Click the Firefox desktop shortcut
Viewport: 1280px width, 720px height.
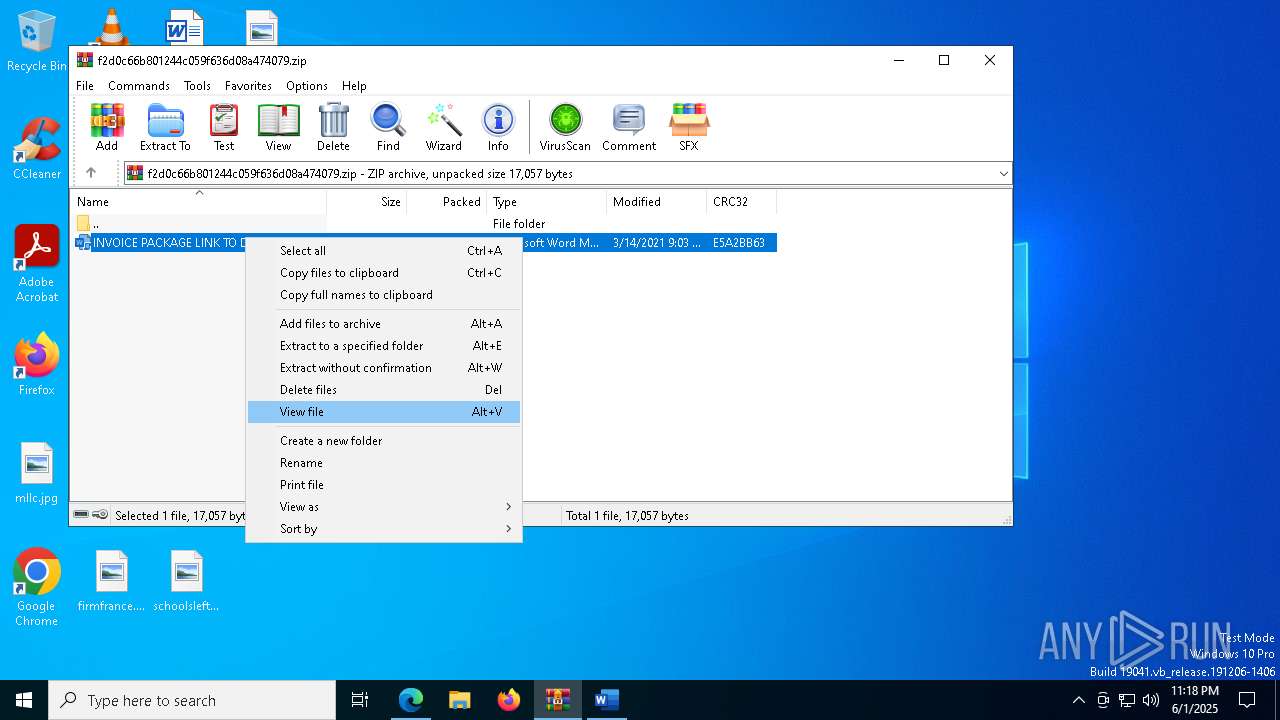[37, 364]
